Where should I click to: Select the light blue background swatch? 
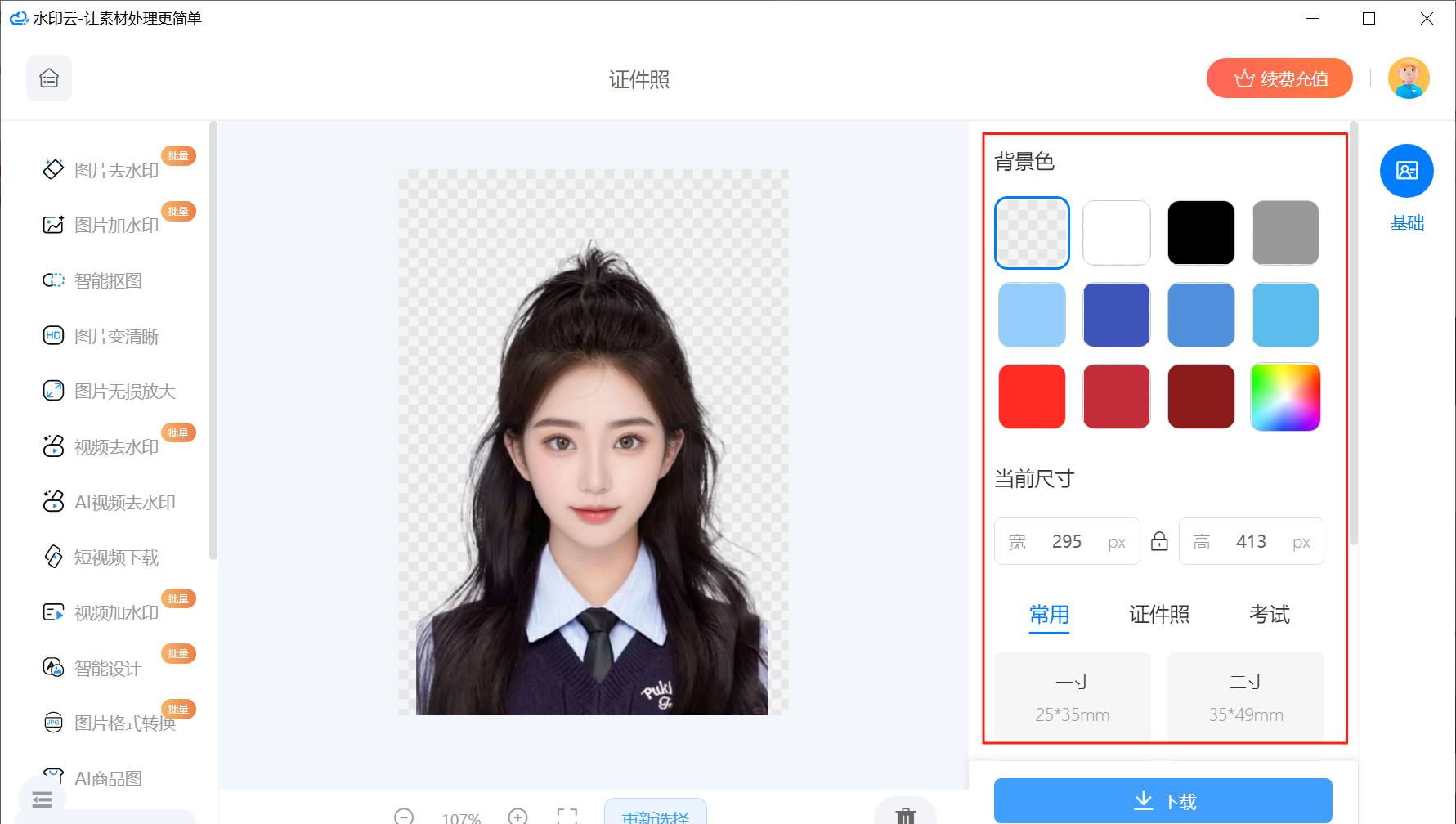[x=1032, y=315]
